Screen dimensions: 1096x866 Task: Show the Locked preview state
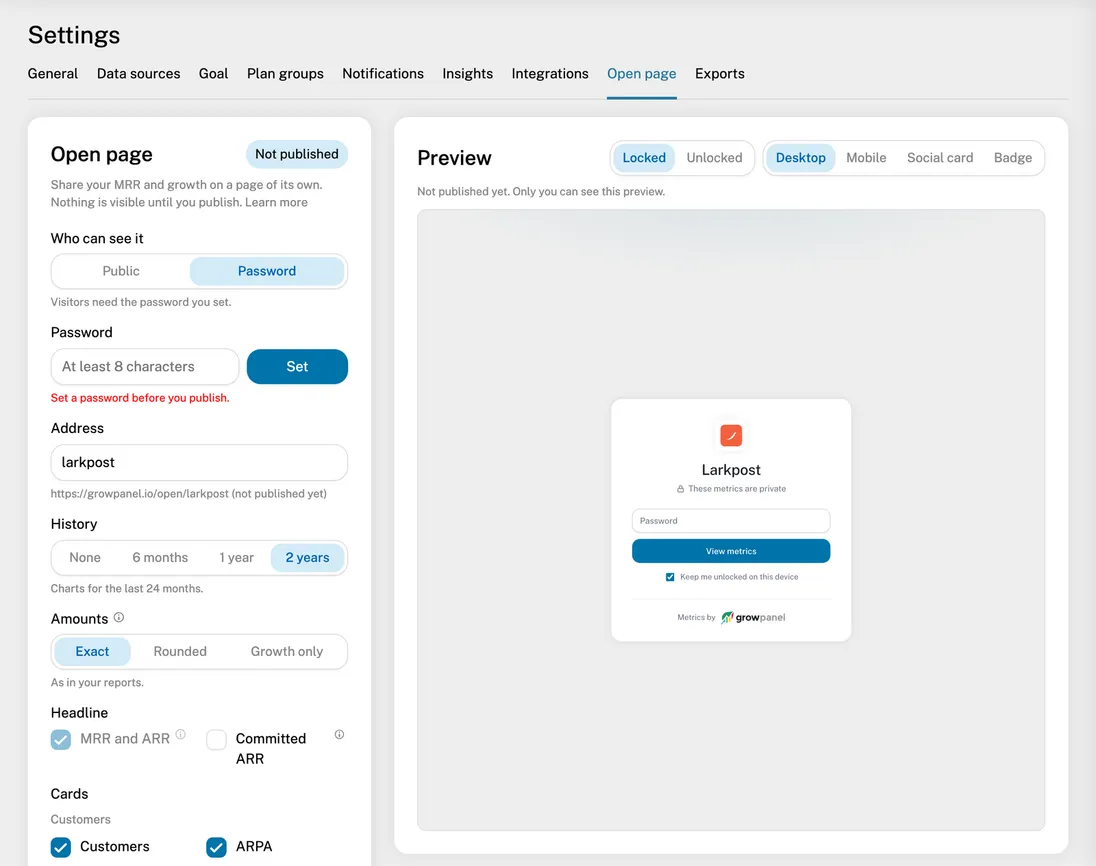tap(644, 158)
